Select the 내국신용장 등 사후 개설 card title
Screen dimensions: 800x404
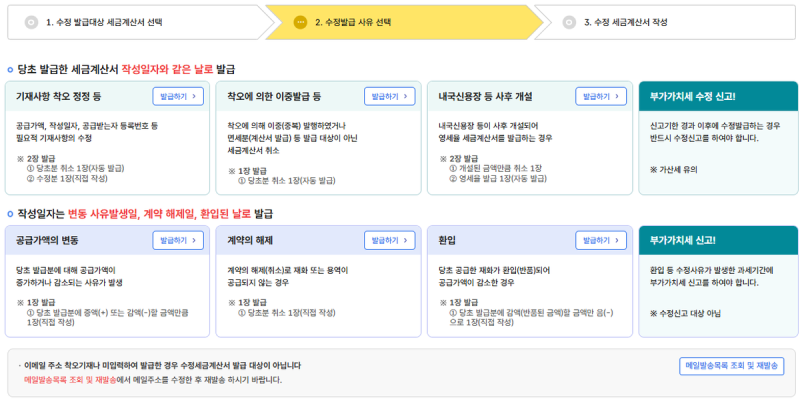click(486, 96)
